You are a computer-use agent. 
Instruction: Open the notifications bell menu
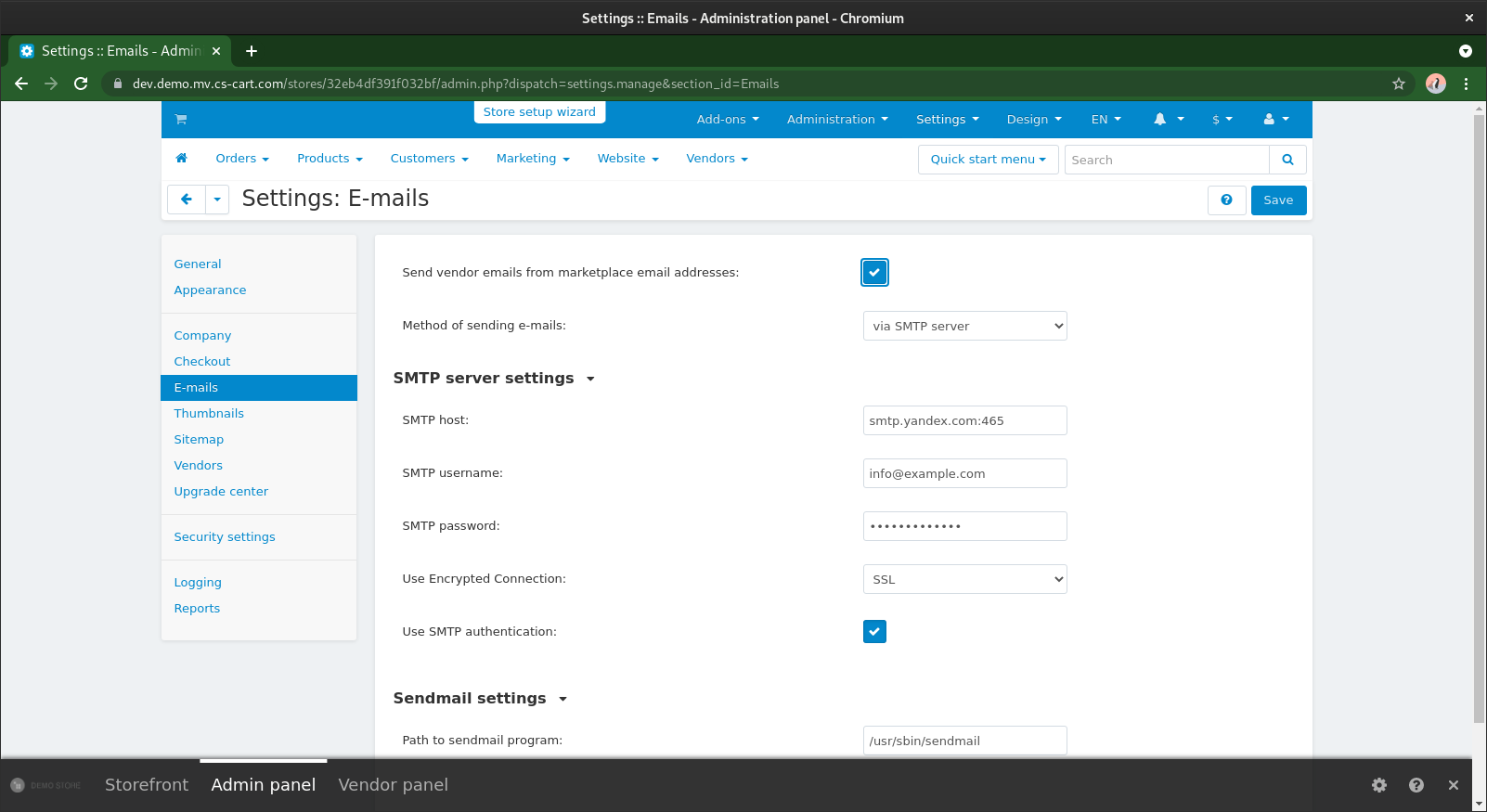pyautogui.click(x=1169, y=119)
